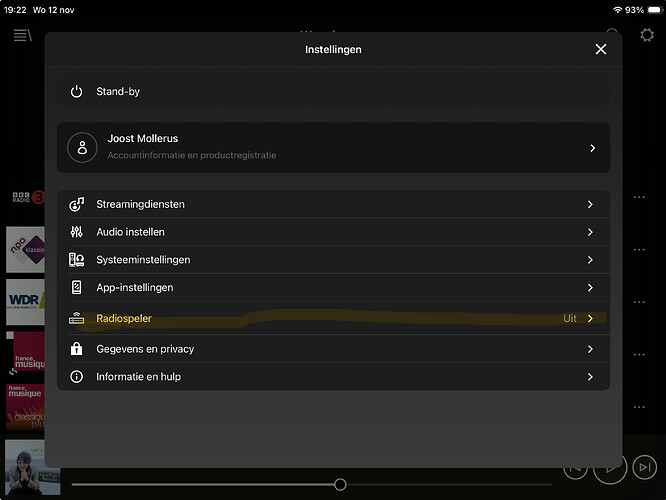Viewport: 666px width, 500px height.
Task: Click the playback progress slider knob
Action: (x=340, y=484)
